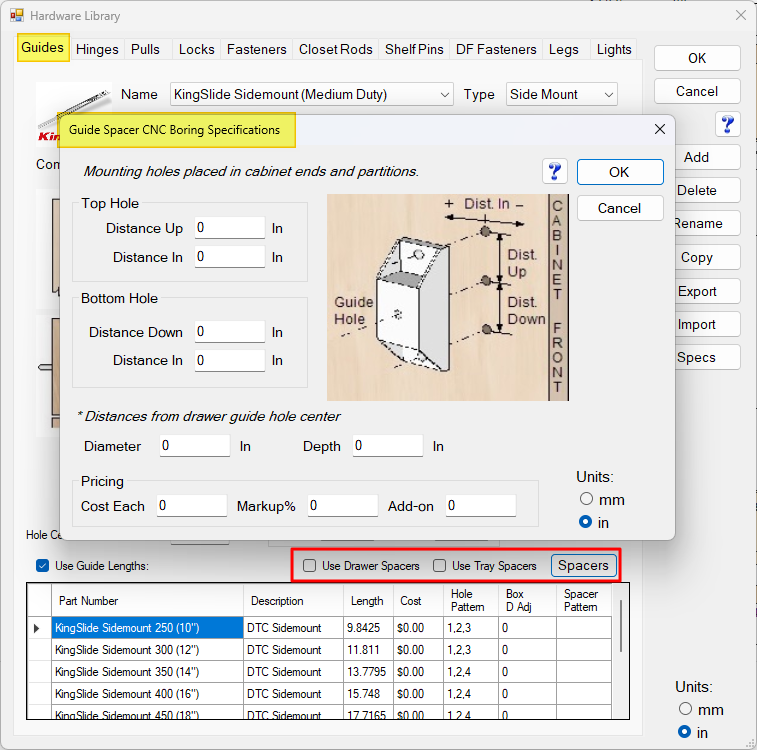Click the help icon in Hardware Library window
The width and height of the screenshot is (757, 750).
tap(728, 124)
